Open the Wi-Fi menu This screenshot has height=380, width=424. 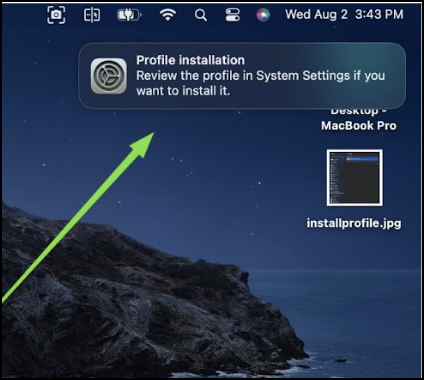tap(168, 15)
